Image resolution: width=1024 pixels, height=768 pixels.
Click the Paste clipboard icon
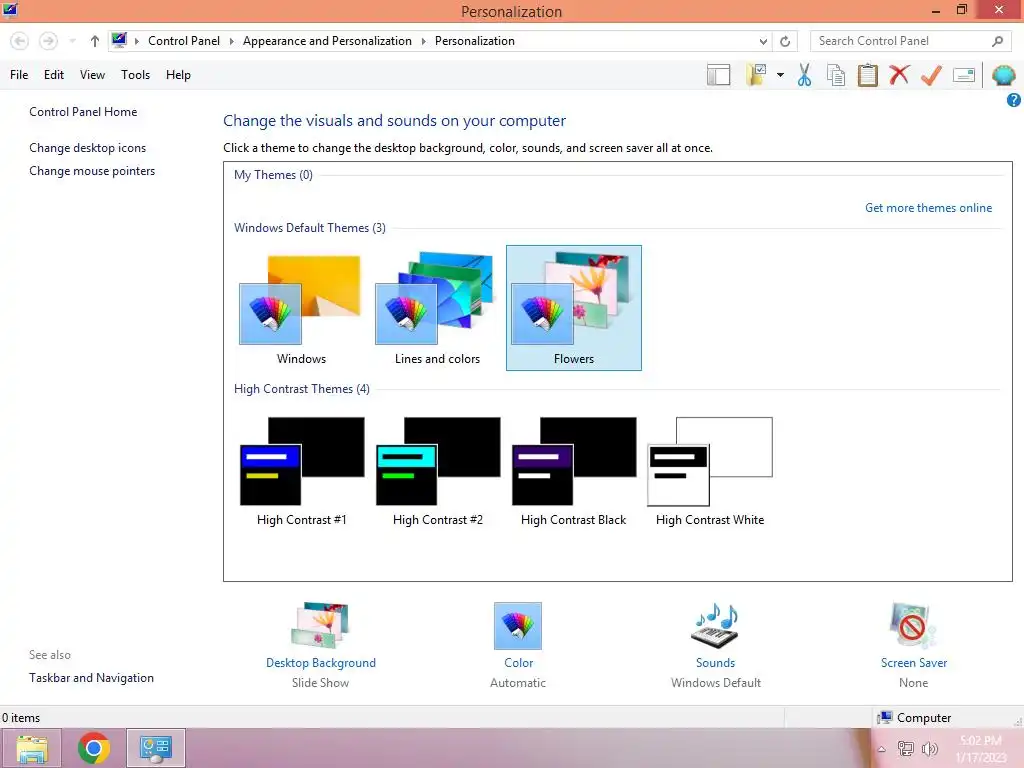tap(867, 75)
